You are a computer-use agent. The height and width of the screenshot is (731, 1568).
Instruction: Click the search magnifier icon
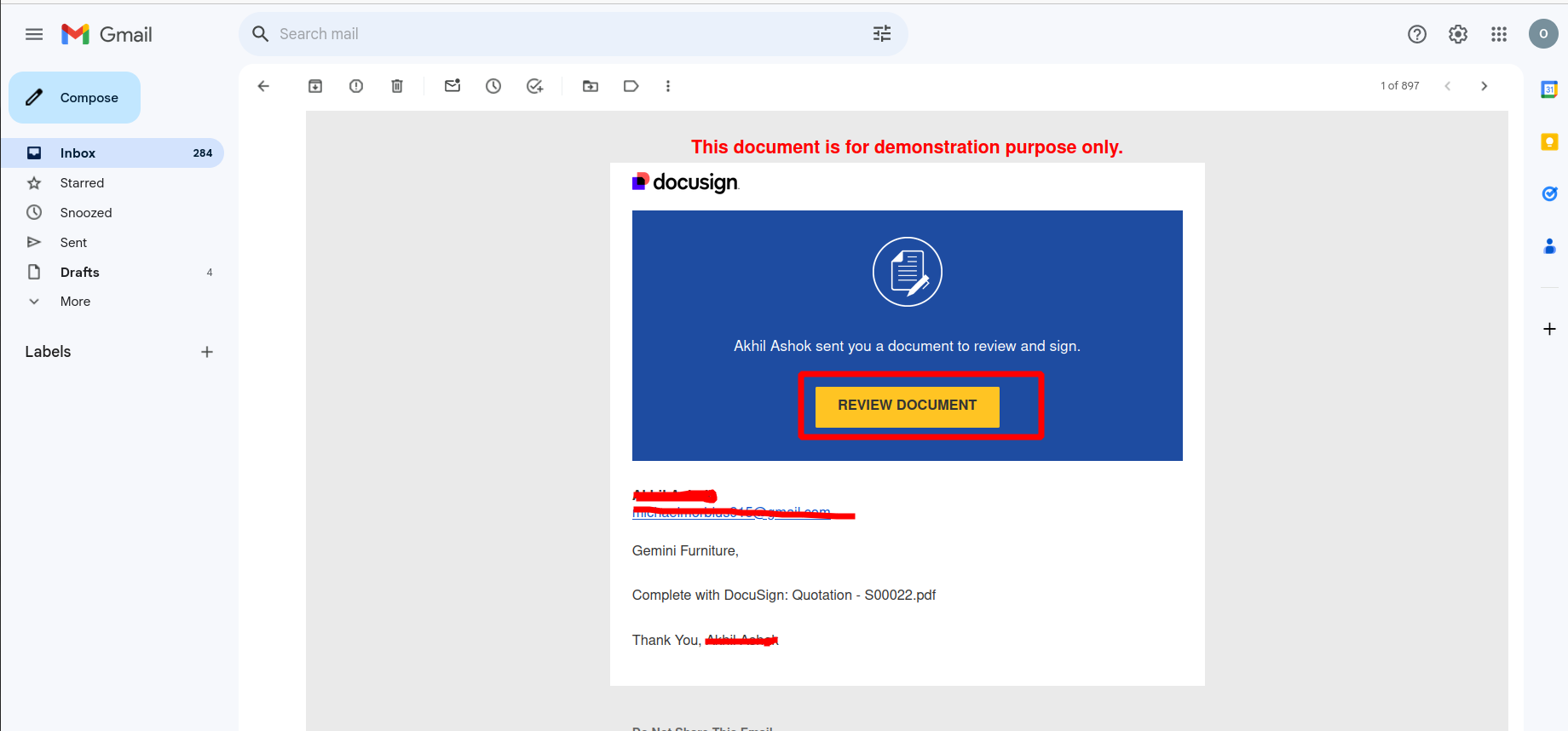[x=261, y=34]
